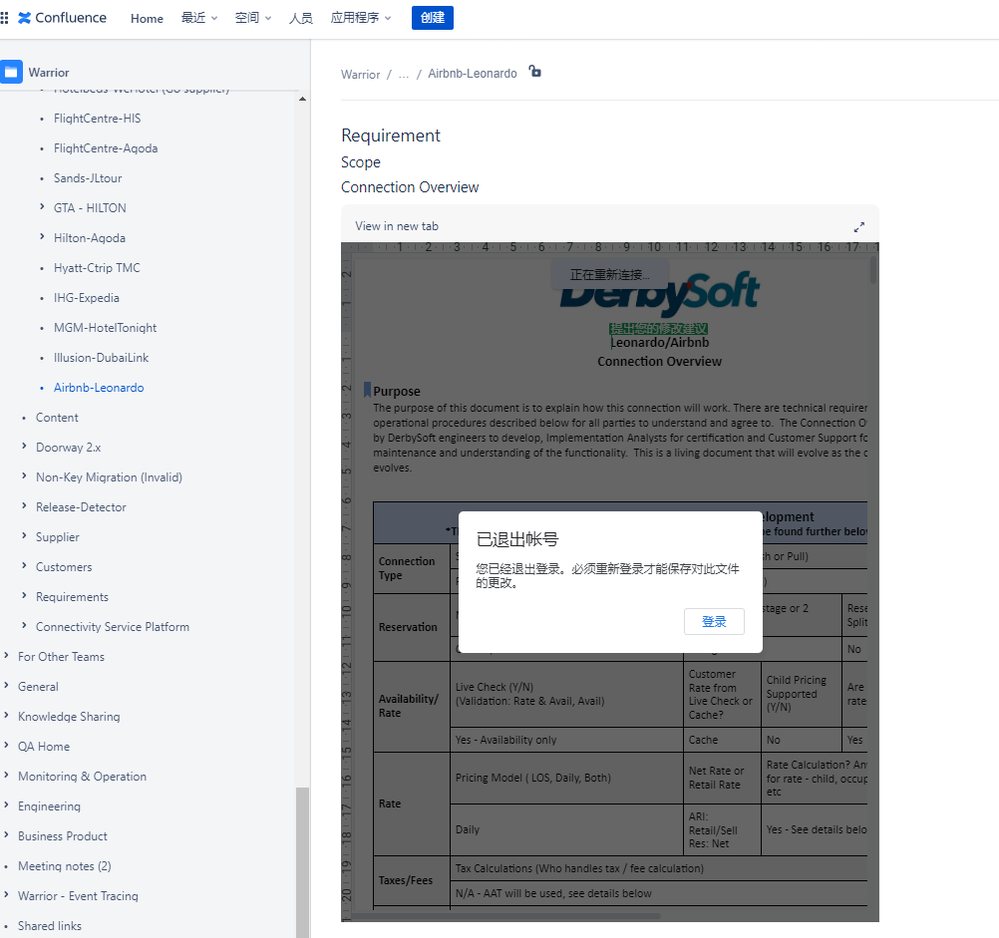Click the Purpose heading in document

point(396,391)
